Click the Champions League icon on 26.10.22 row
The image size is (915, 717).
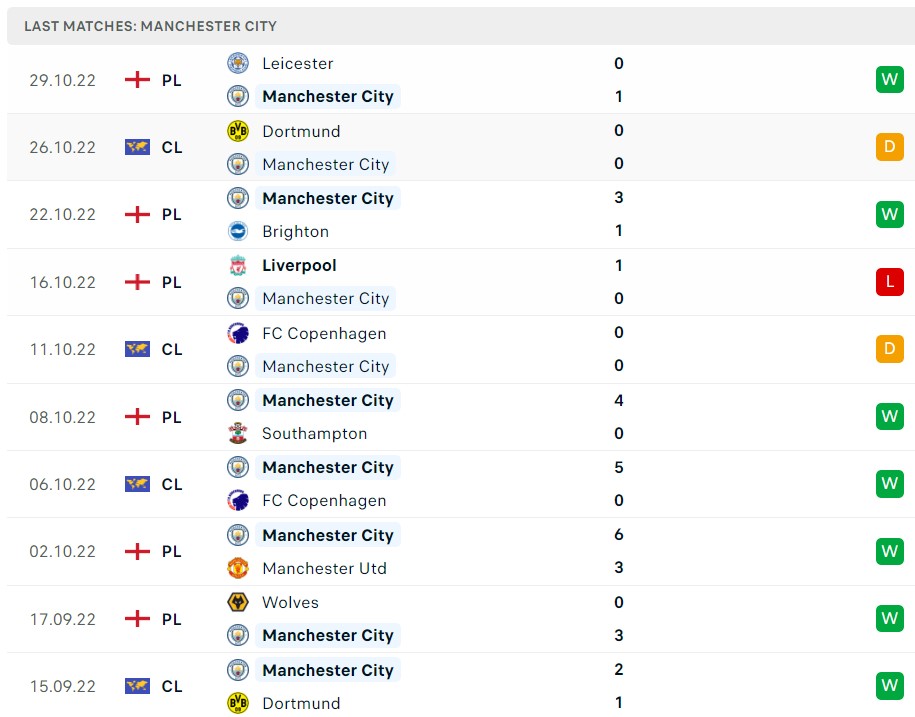pyautogui.click(x=137, y=147)
